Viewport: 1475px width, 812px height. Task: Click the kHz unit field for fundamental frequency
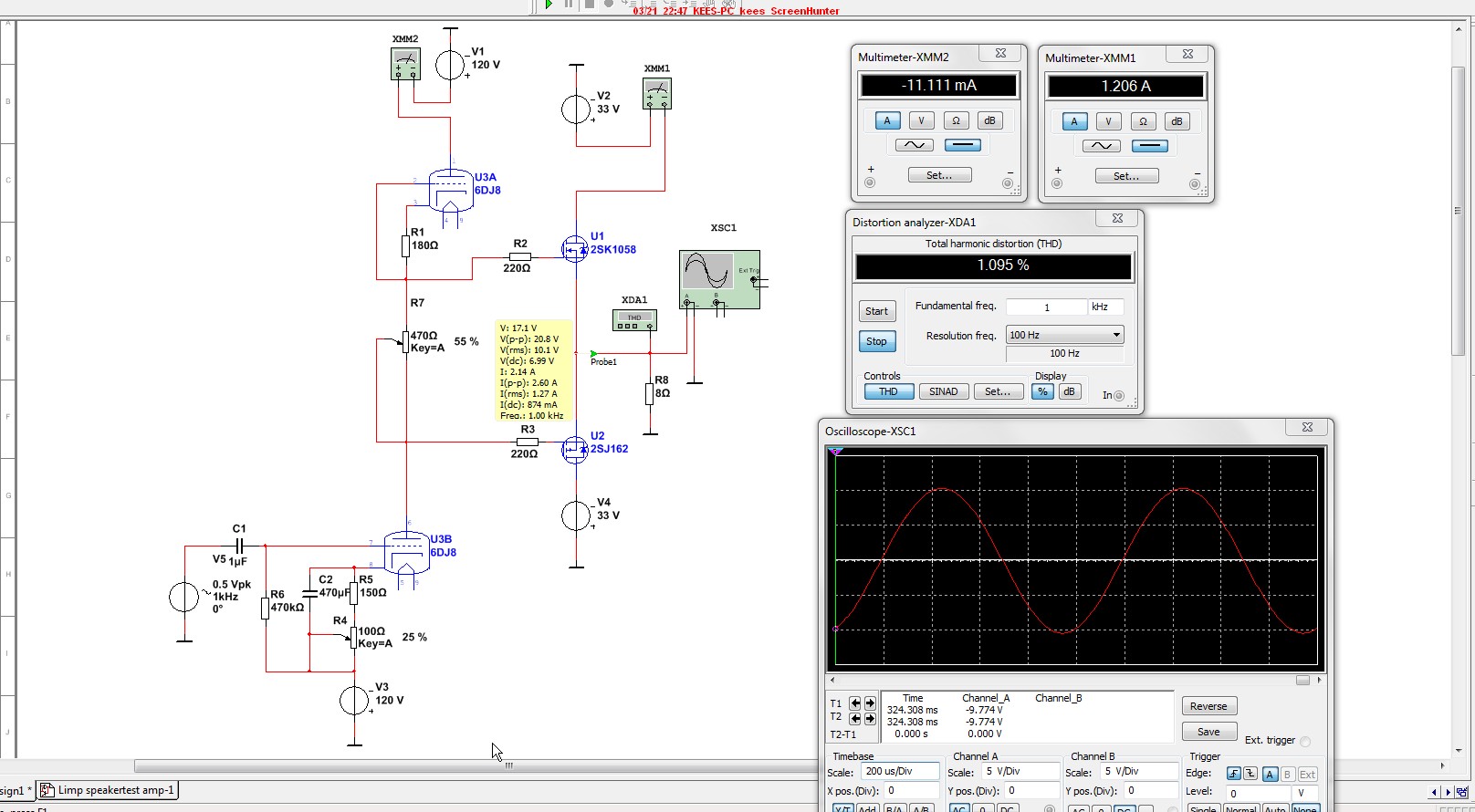point(1105,307)
